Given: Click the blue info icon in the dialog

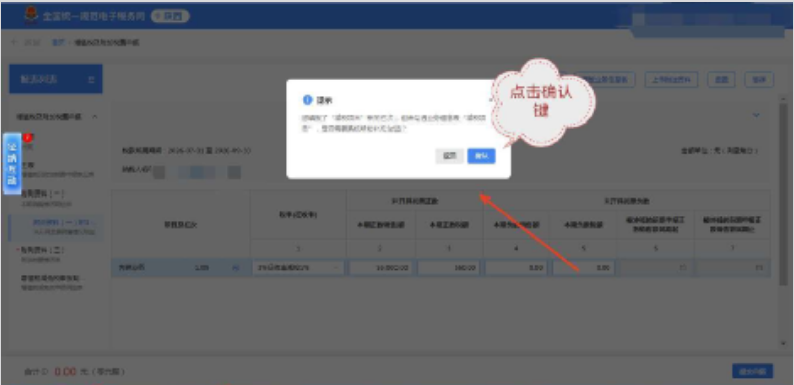Looking at the screenshot, I should [307, 100].
